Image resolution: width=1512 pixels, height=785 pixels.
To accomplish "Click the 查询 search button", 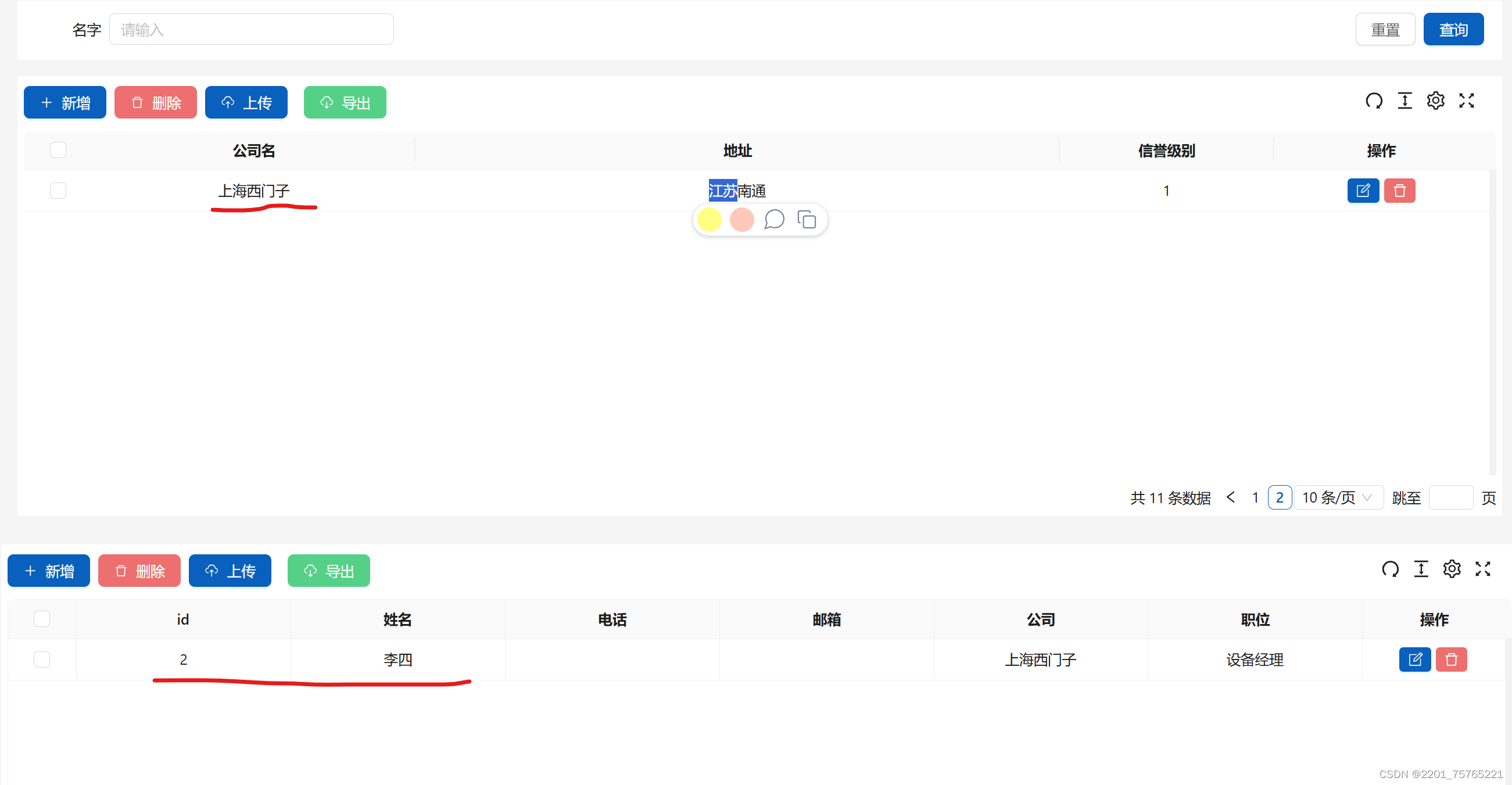I will point(1453,29).
